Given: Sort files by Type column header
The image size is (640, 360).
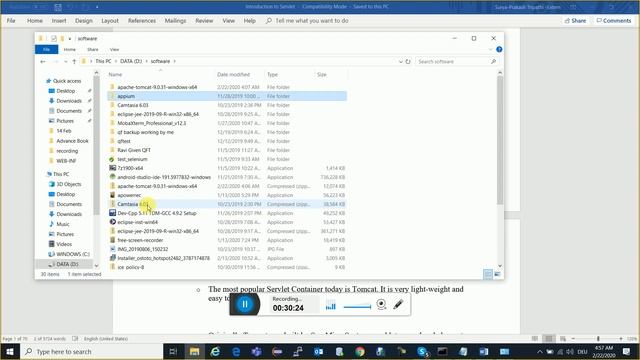Looking at the screenshot, I should 272,75.
